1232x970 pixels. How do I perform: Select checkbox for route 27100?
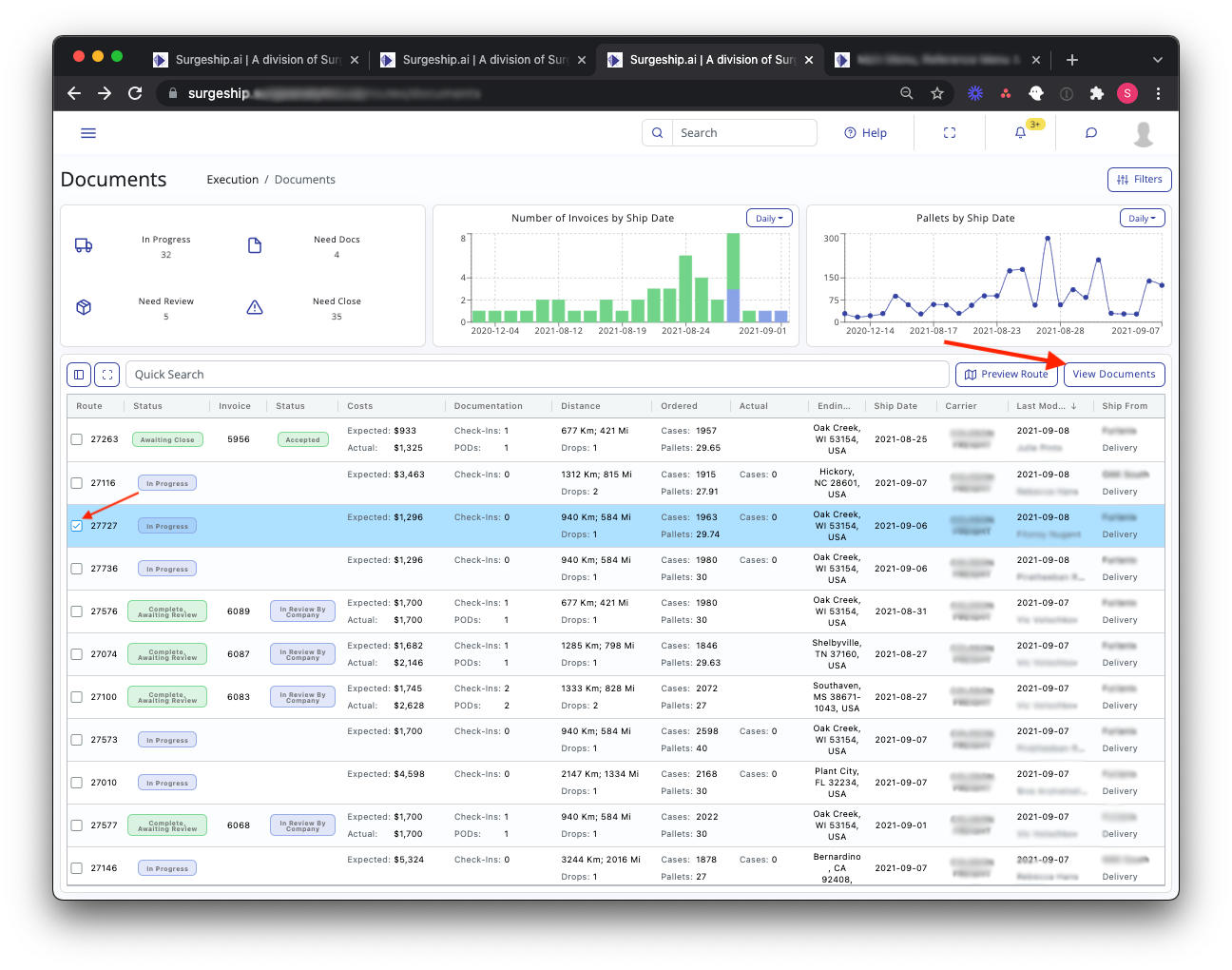77,697
